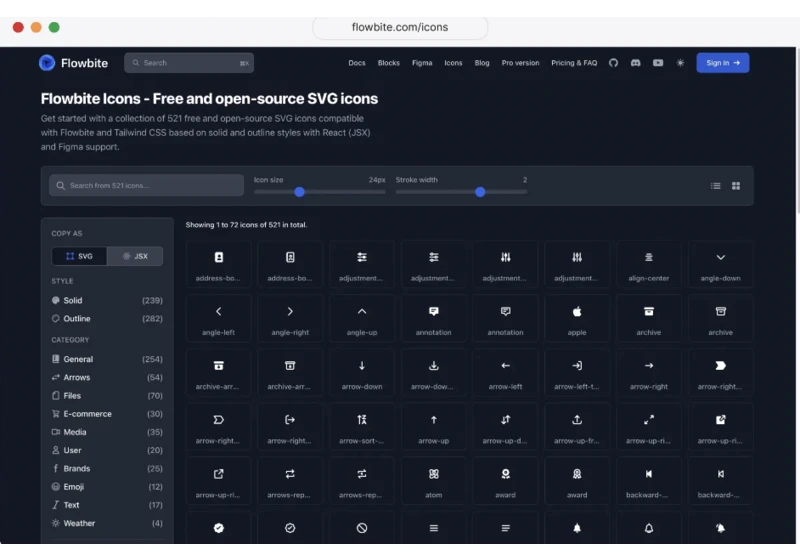Copy the solid annotation icon
The image size is (800, 560).
pyautogui.click(x=434, y=319)
